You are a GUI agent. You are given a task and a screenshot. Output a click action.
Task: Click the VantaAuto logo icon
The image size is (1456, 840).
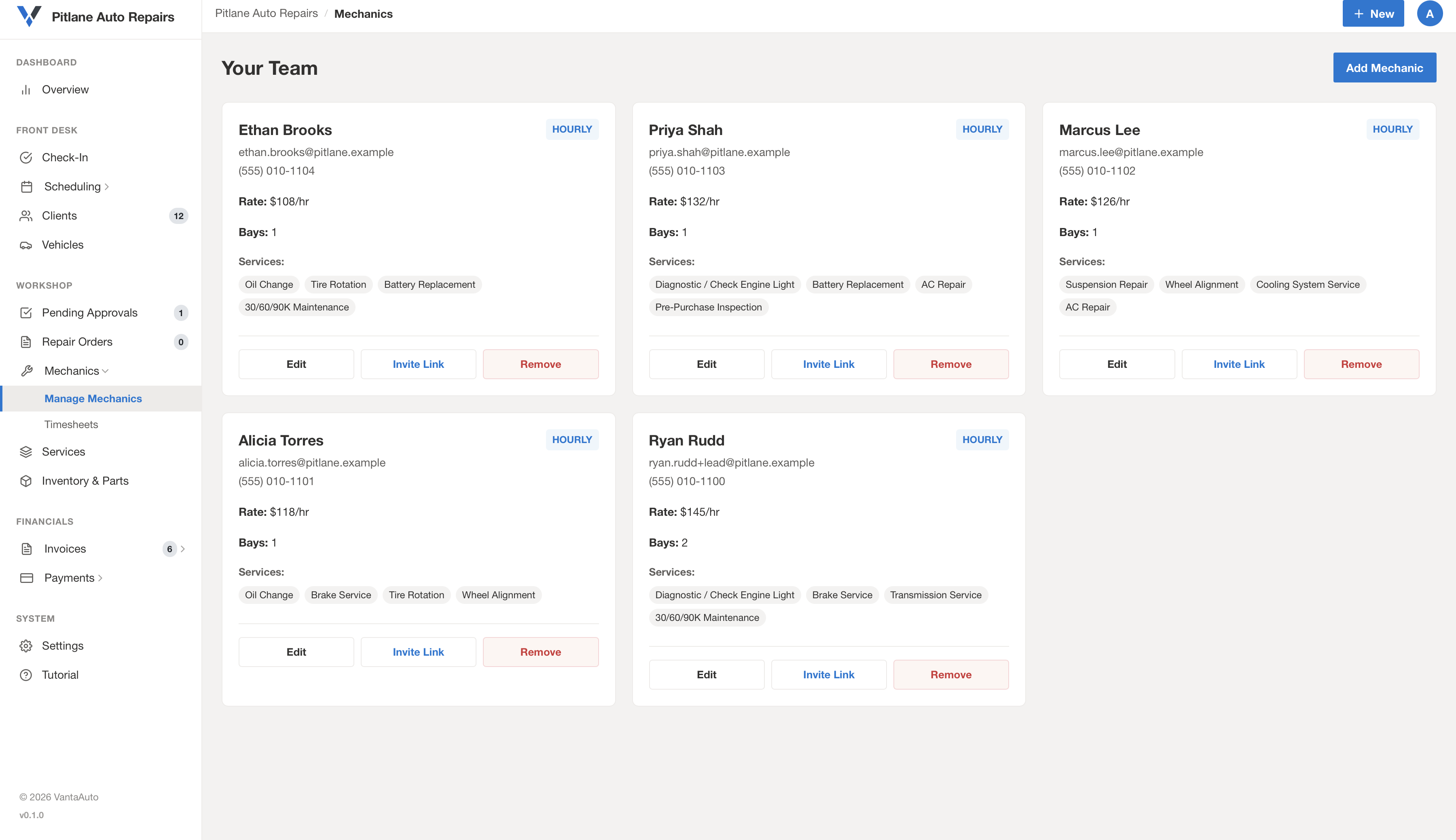[29, 16]
